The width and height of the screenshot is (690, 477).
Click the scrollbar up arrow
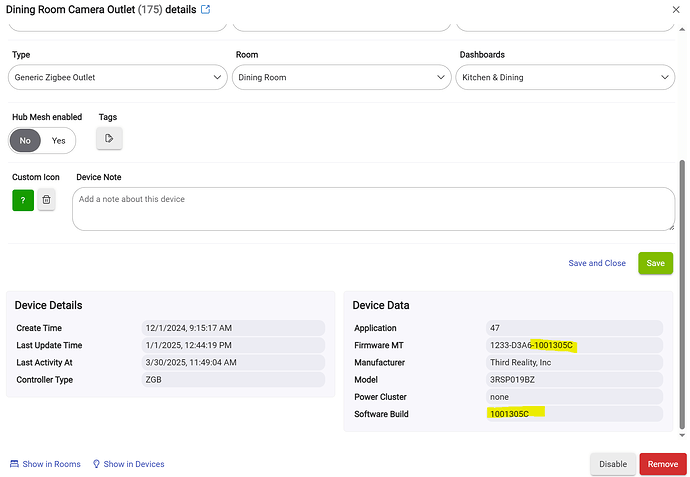[x=682, y=29]
